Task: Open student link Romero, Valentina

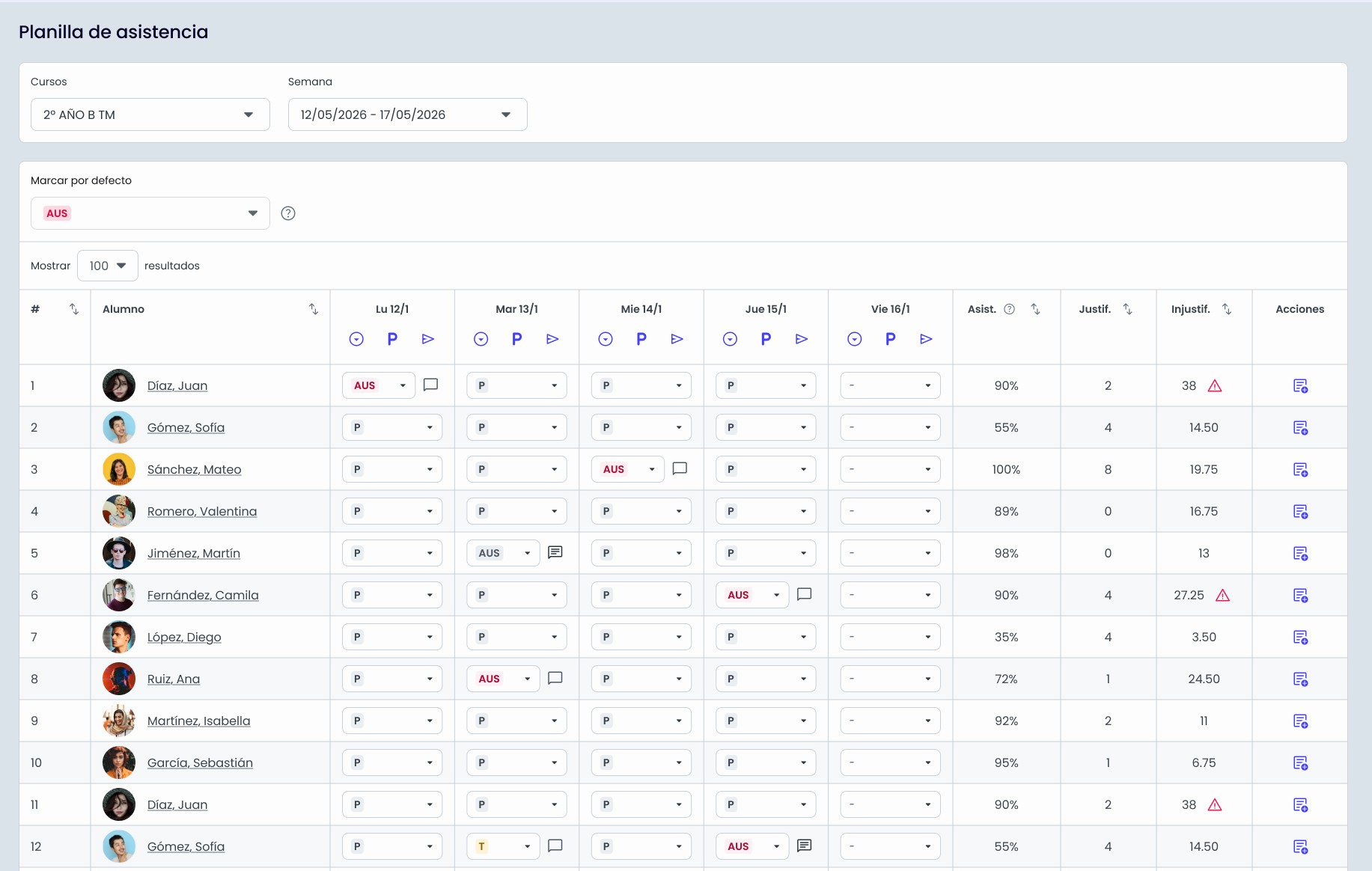Action: (202, 511)
